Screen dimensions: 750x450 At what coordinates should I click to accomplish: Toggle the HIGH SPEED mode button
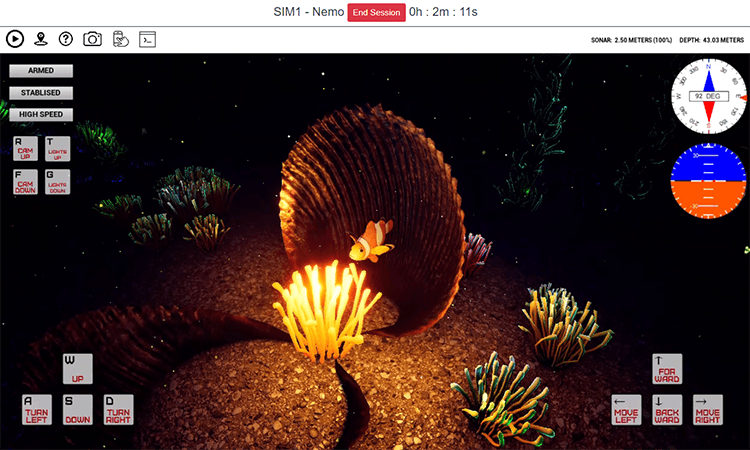tap(41, 114)
